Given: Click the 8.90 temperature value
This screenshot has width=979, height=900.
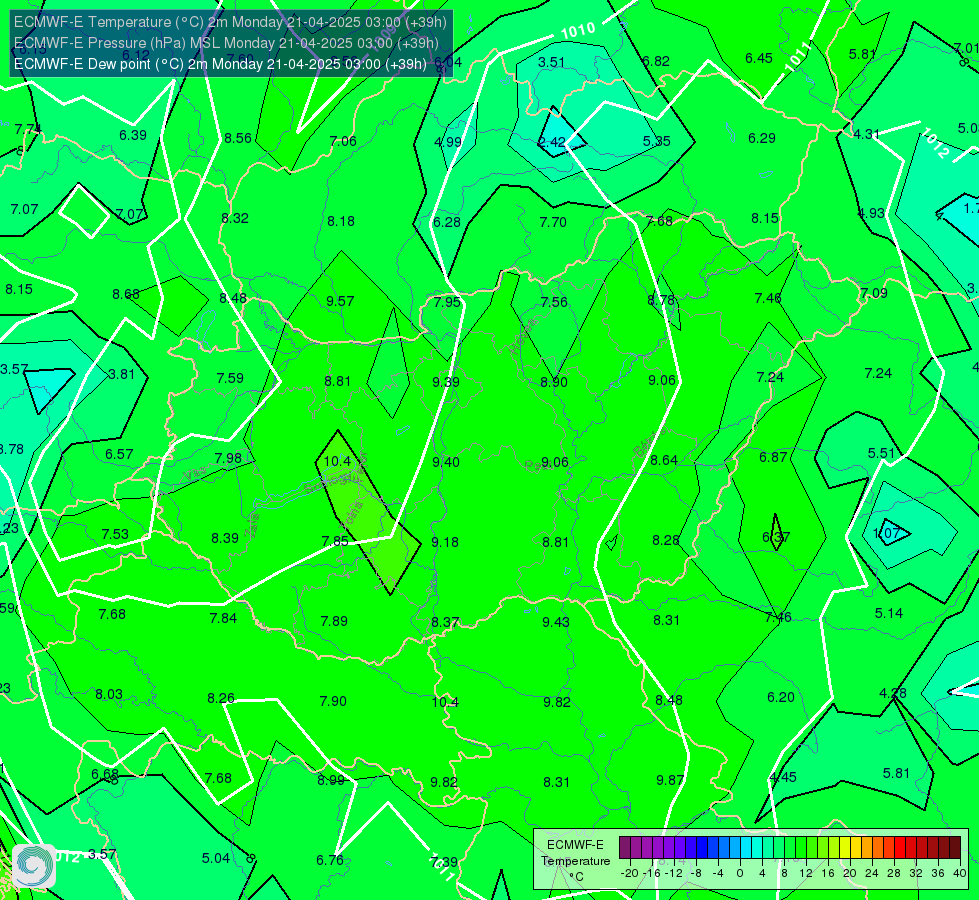Looking at the screenshot, I should [554, 382].
